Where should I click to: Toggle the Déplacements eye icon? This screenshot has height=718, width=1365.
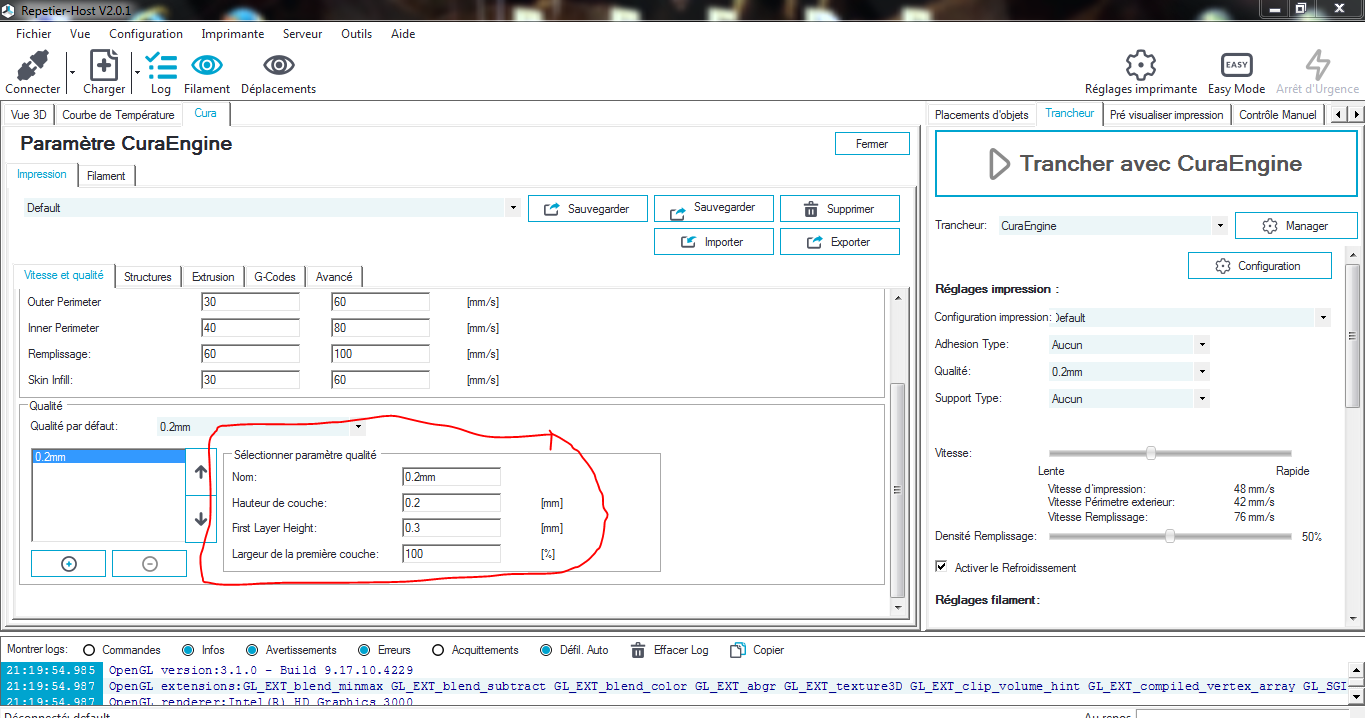click(x=278, y=66)
